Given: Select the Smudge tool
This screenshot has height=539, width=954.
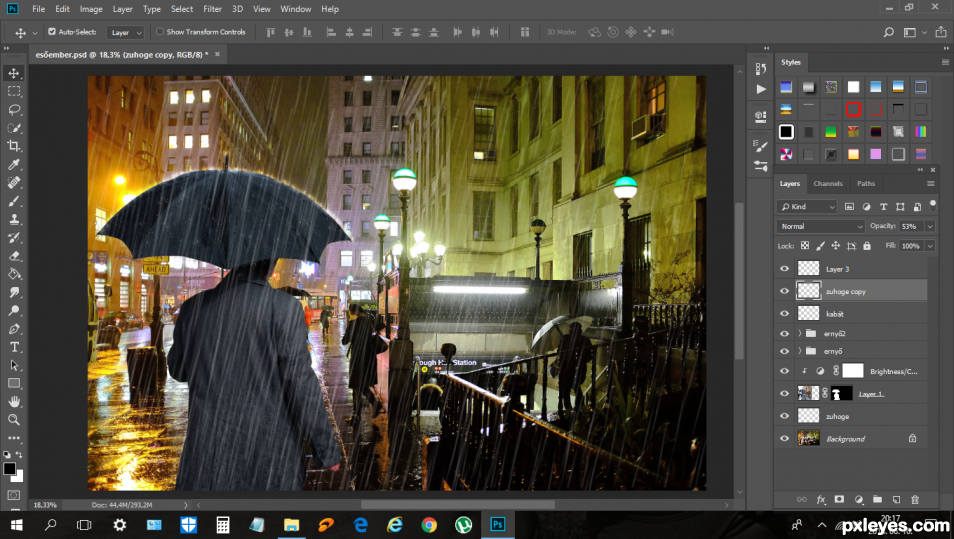Looking at the screenshot, I should pyautogui.click(x=14, y=292).
